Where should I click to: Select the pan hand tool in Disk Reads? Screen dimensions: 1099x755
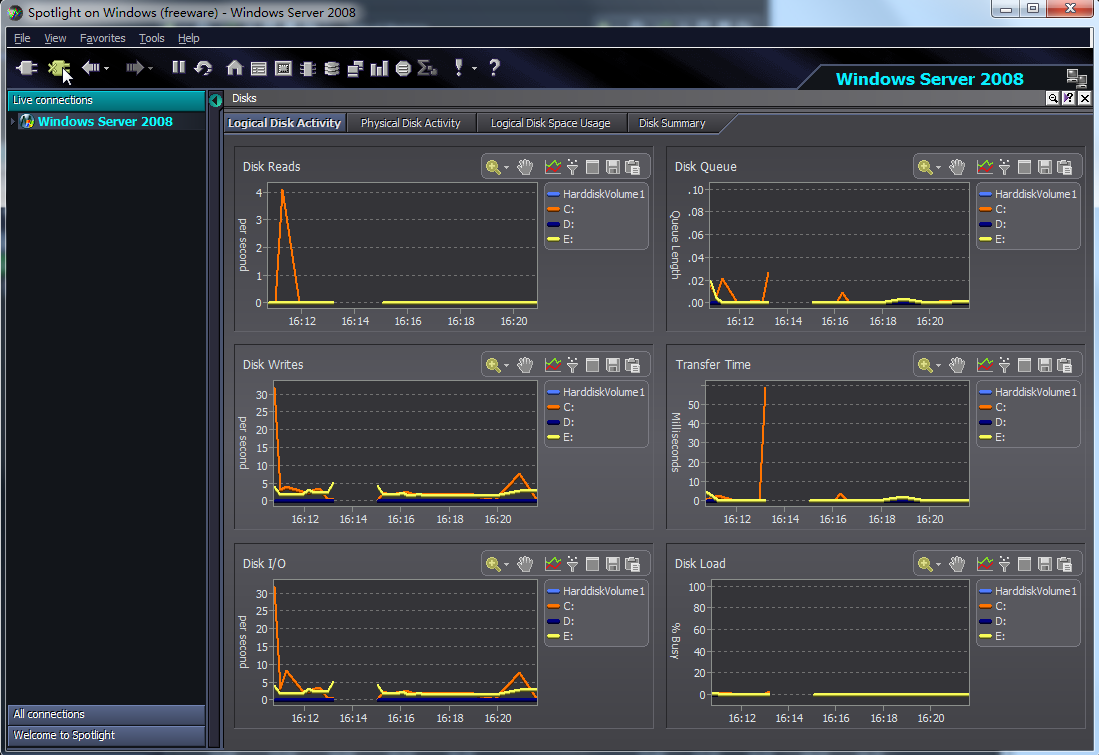coord(525,167)
